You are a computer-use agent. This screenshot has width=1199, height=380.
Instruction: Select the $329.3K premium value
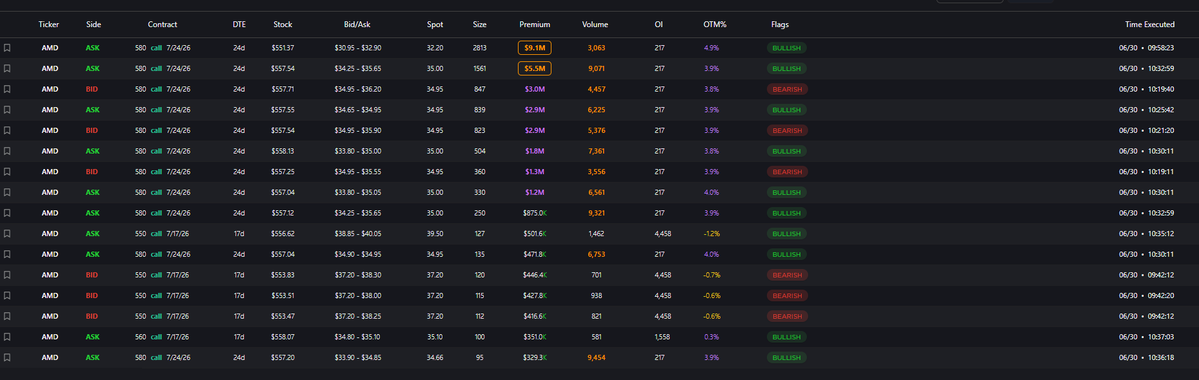click(535, 357)
